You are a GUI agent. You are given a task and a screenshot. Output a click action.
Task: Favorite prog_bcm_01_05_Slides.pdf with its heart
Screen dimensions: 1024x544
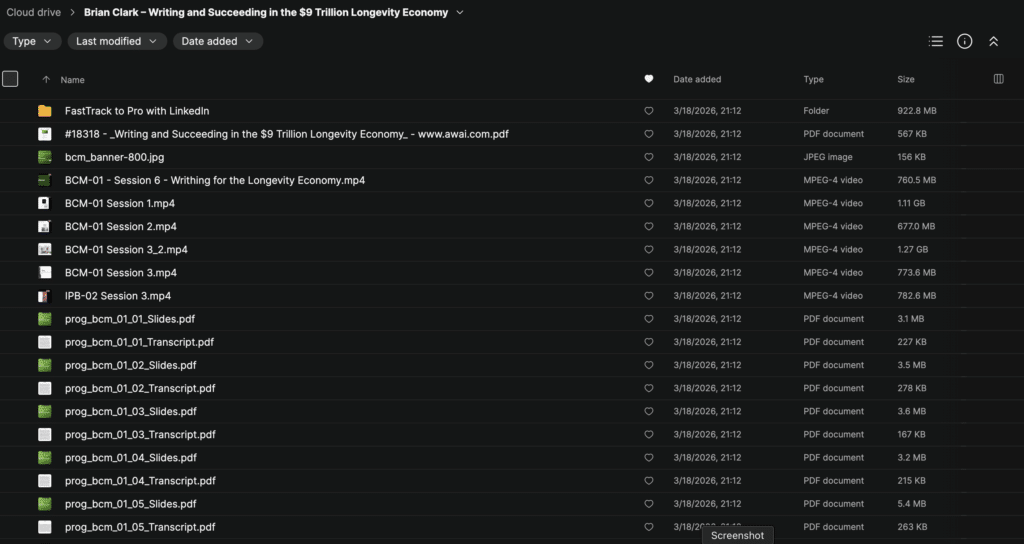pos(648,504)
